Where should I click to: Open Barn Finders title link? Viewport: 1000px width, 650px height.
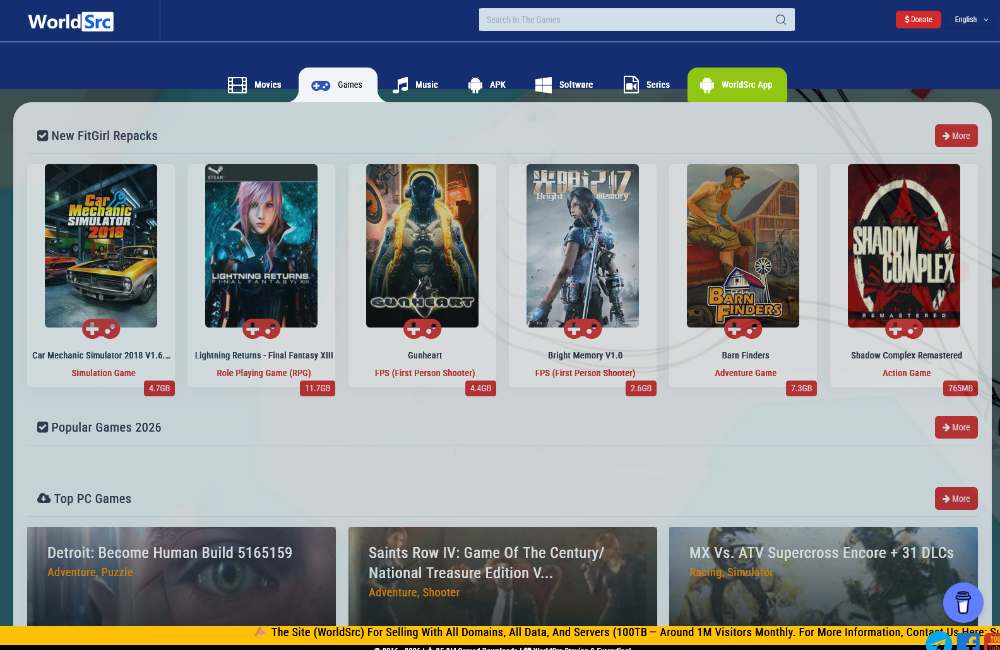point(746,355)
